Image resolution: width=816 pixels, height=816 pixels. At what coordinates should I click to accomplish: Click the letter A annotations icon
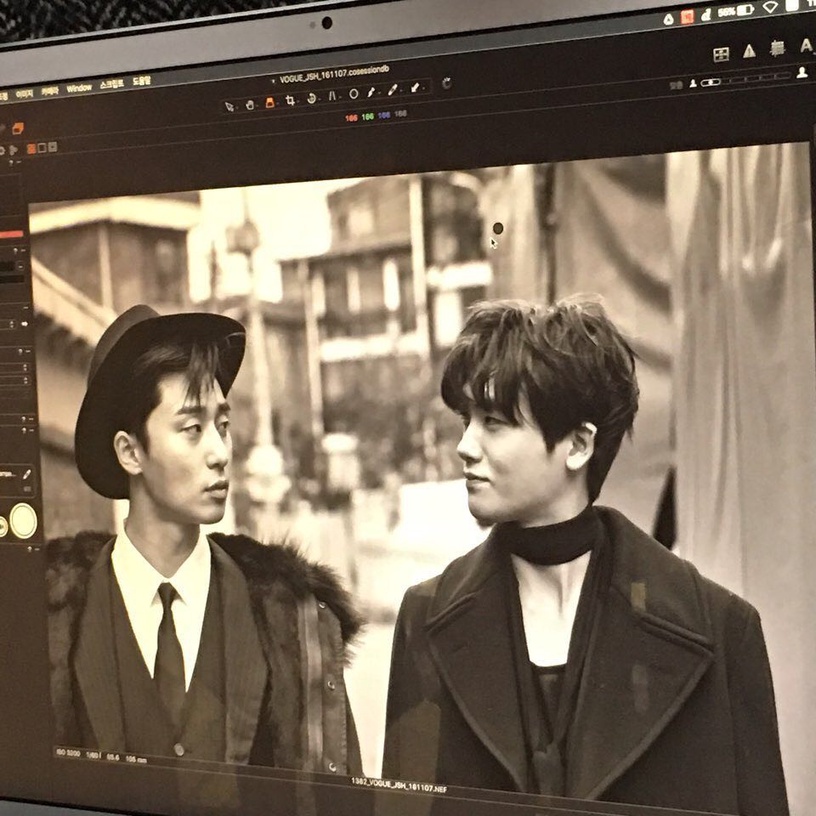pos(807,45)
